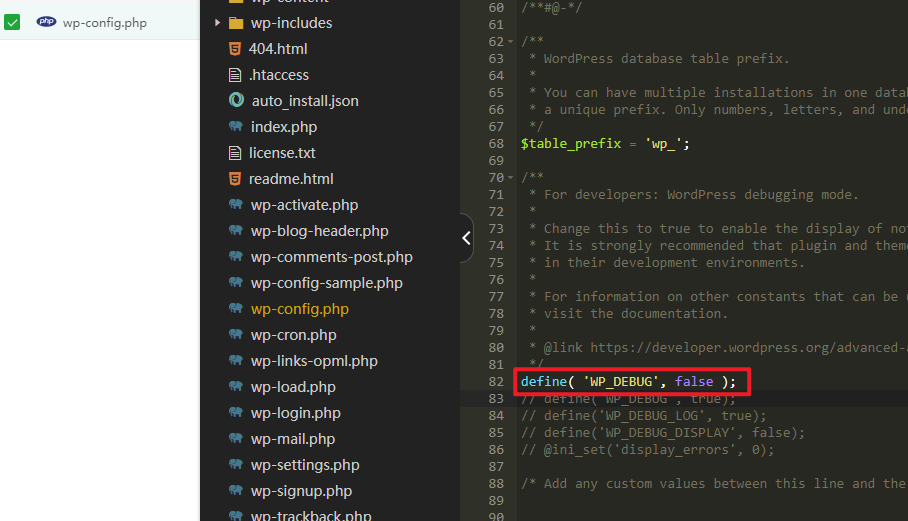This screenshot has height=521, width=908.
Task: Open auto_install.json file
Action: [305, 101]
